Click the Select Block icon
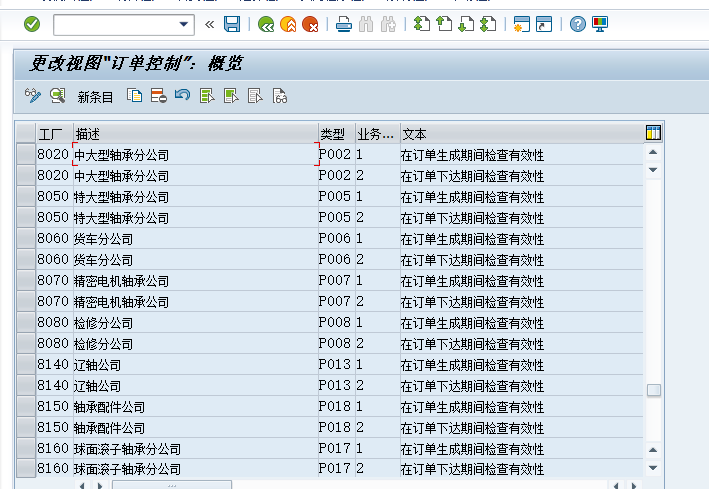709x489 pixels. [x=231, y=95]
